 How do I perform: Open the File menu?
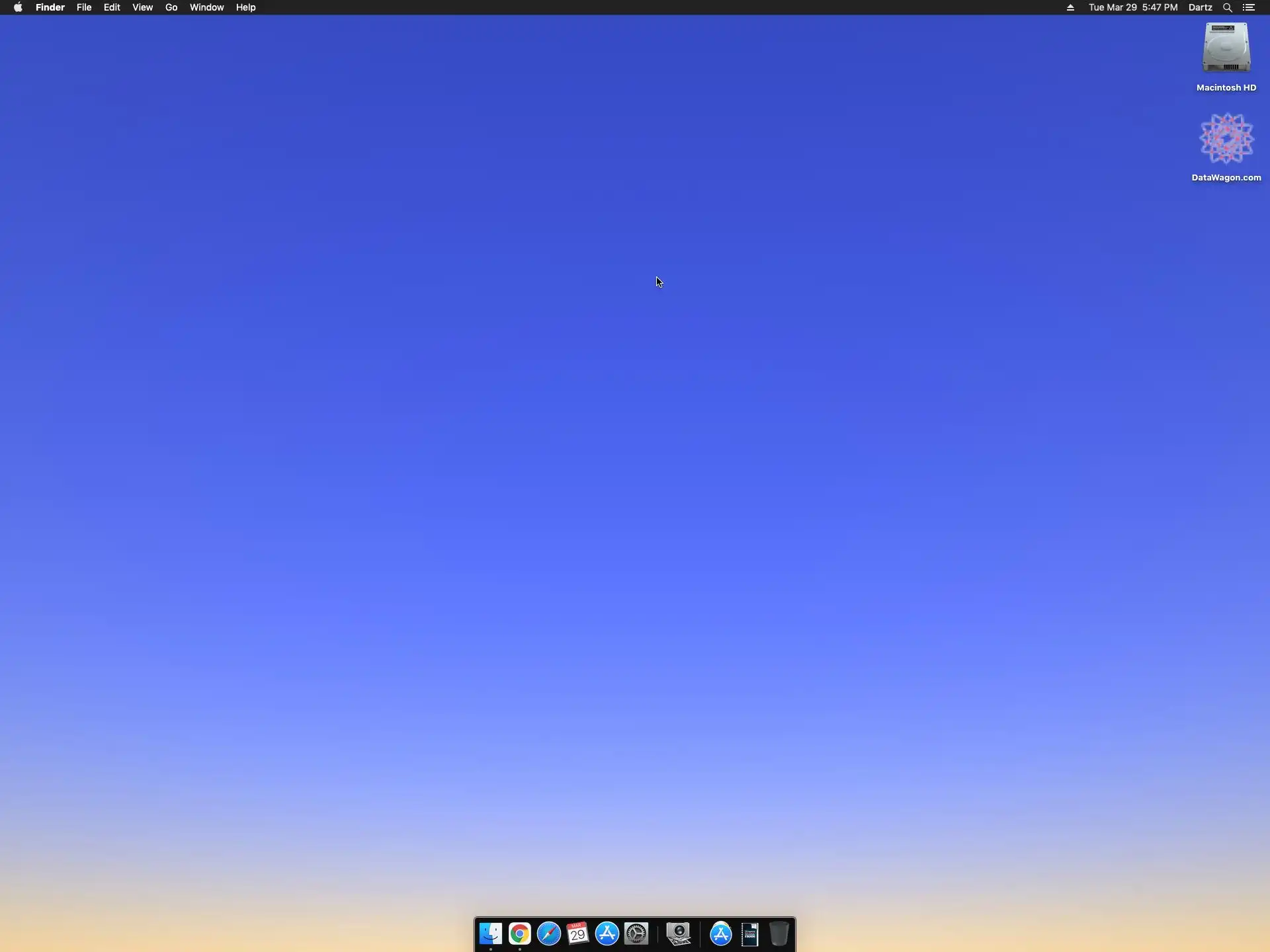[84, 7]
